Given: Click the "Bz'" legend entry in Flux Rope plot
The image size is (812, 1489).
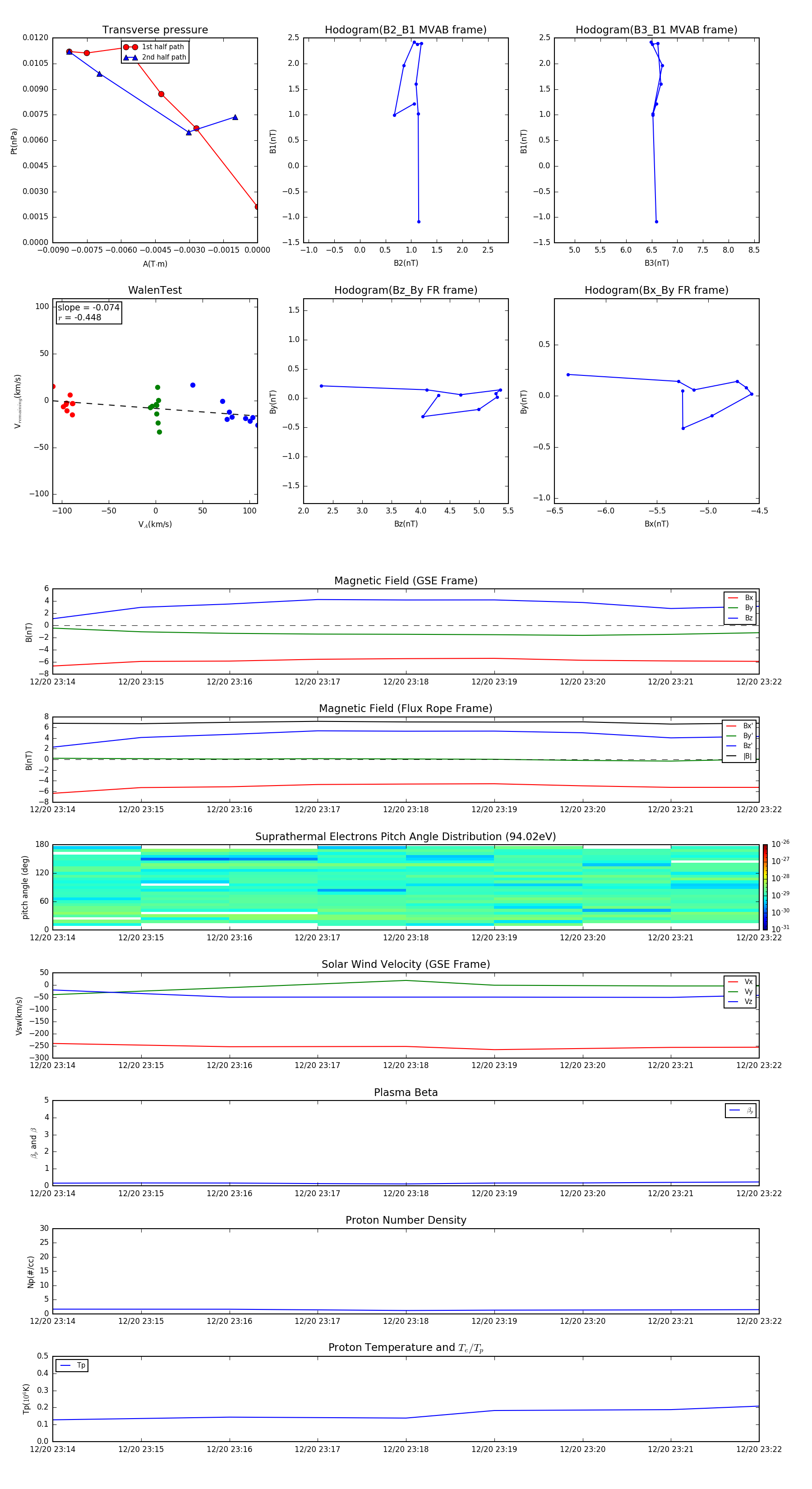Looking at the screenshot, I should tap(739, 746).
